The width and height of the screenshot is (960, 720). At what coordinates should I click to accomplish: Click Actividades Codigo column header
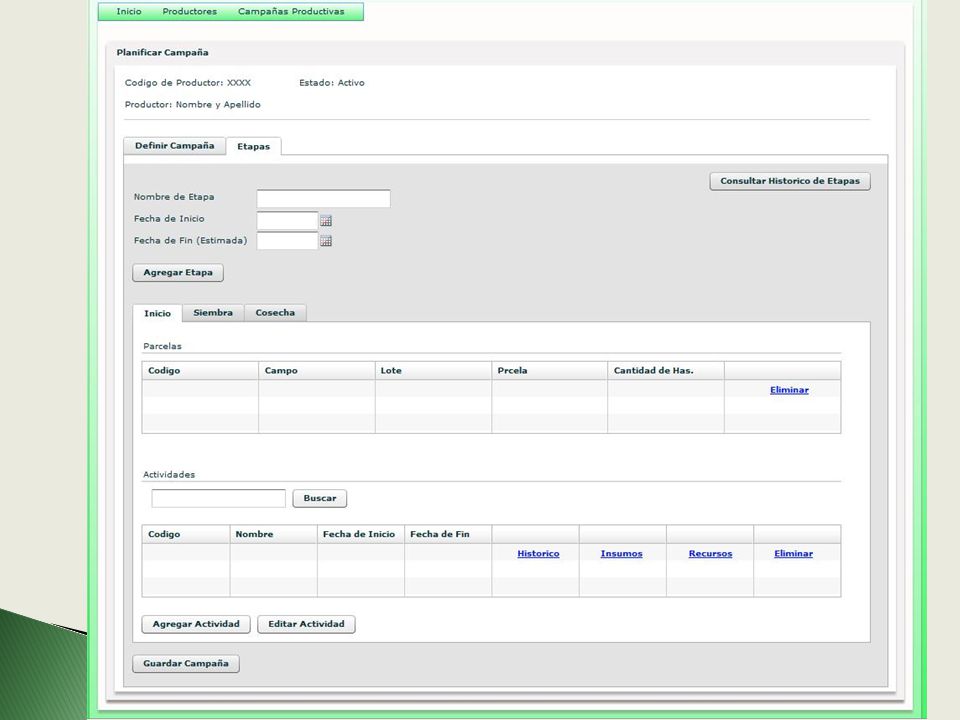coord(186,534)
